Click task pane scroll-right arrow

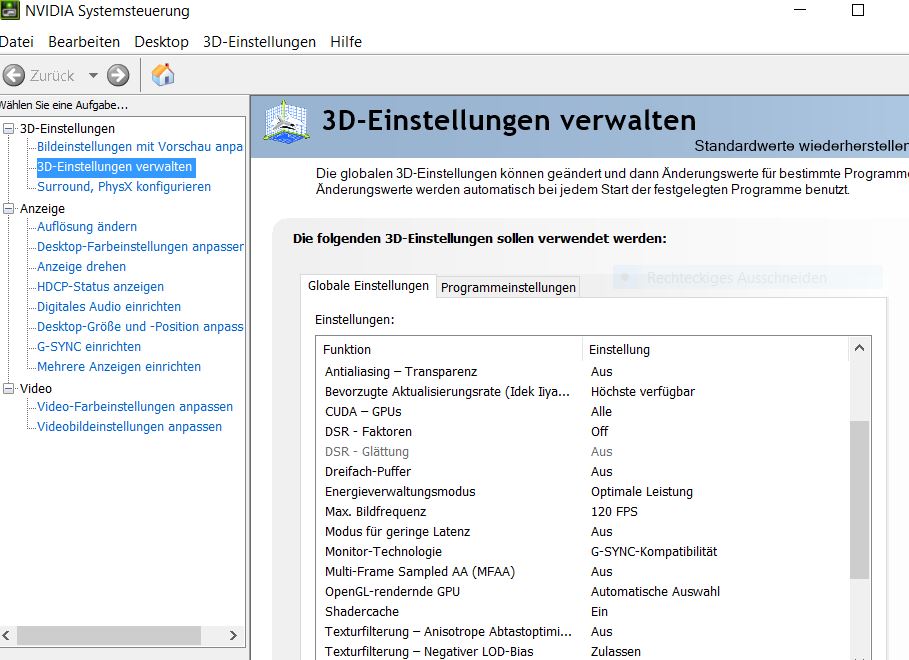[233, 635]
